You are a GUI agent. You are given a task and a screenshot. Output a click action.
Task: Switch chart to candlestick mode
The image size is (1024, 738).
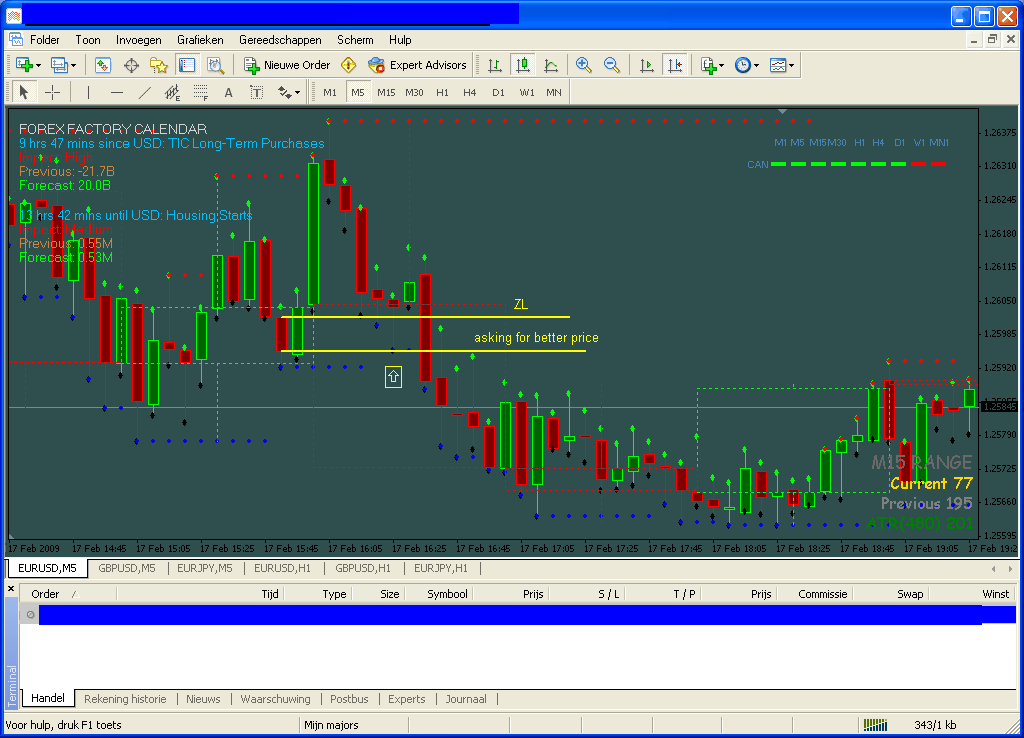click(x=522, y=65)
